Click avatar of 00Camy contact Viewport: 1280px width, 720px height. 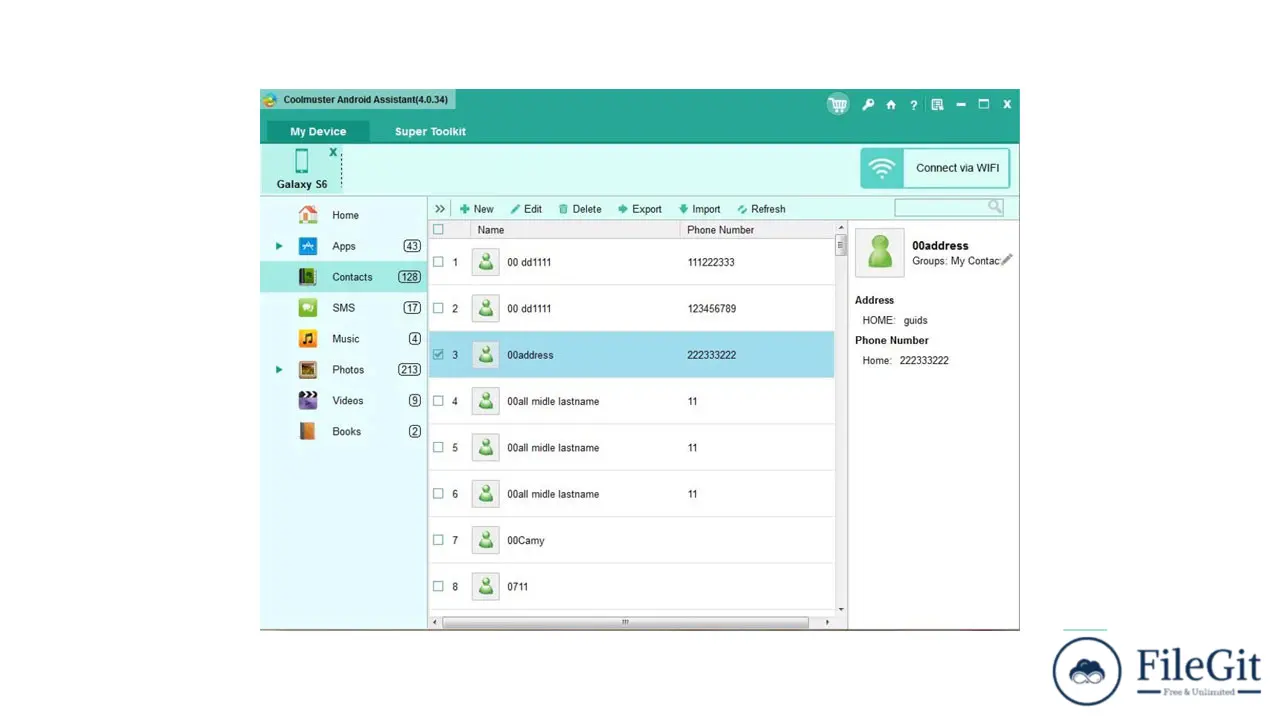pyautogui.click(x=486, y=540)
